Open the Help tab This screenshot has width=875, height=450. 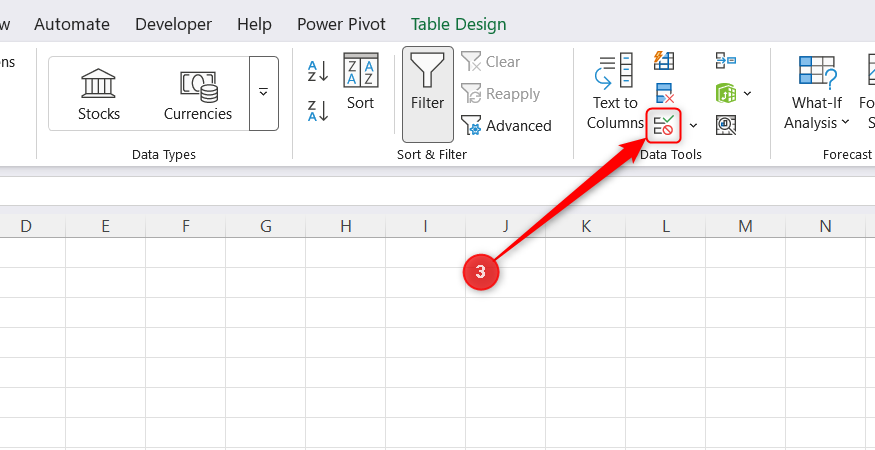(254, 24)
